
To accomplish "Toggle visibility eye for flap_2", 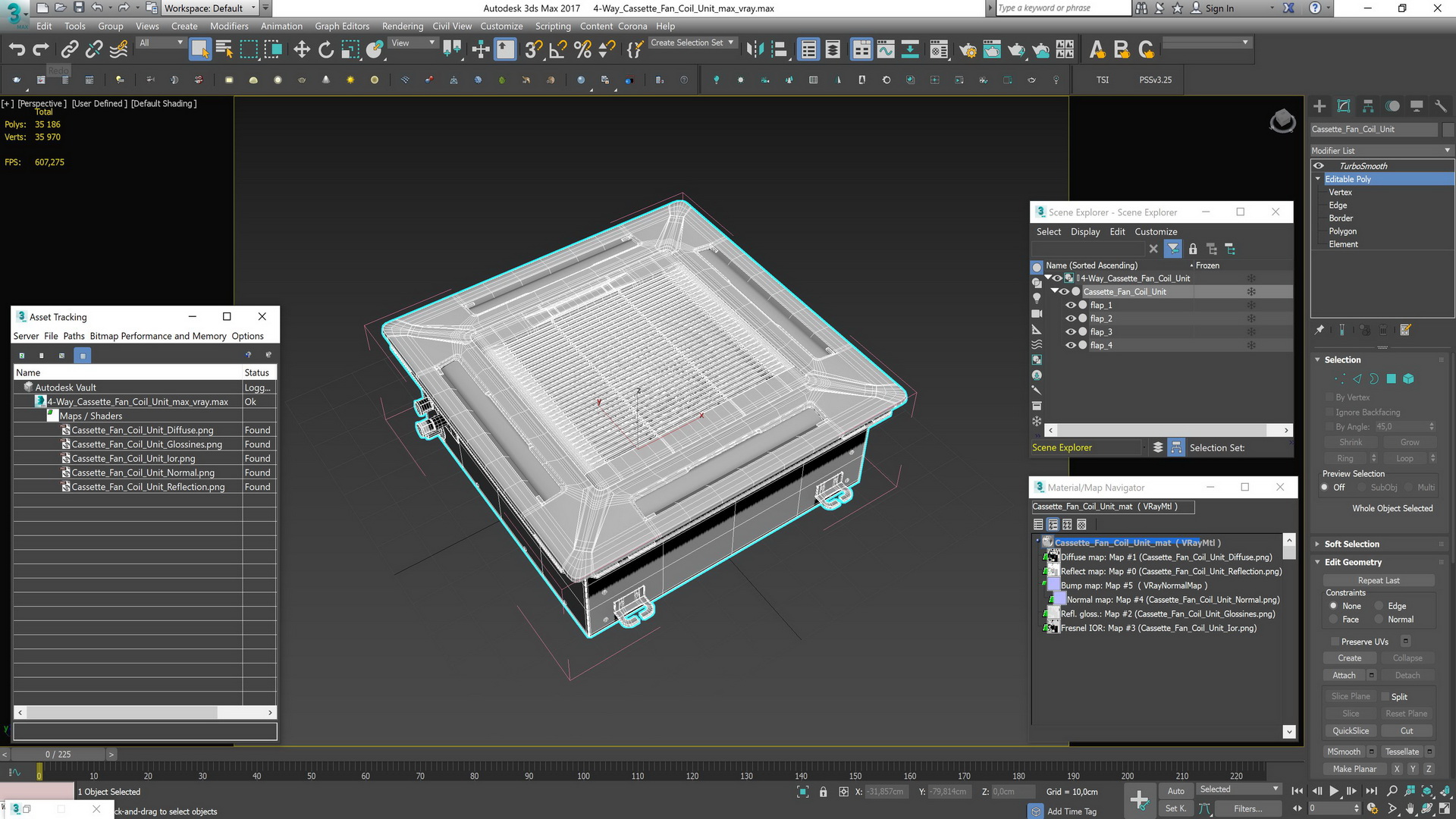I will coord(1071,318).
